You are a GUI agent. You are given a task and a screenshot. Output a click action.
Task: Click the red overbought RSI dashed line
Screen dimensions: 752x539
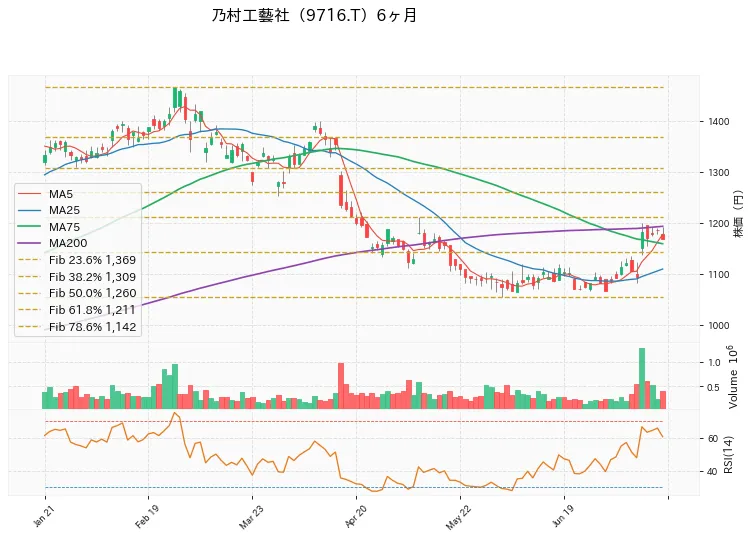pos(354,422)
